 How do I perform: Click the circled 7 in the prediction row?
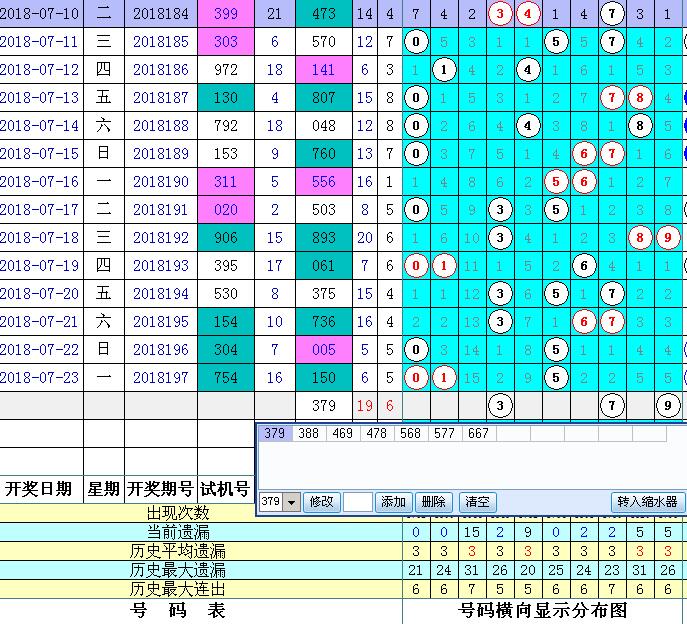612,406
